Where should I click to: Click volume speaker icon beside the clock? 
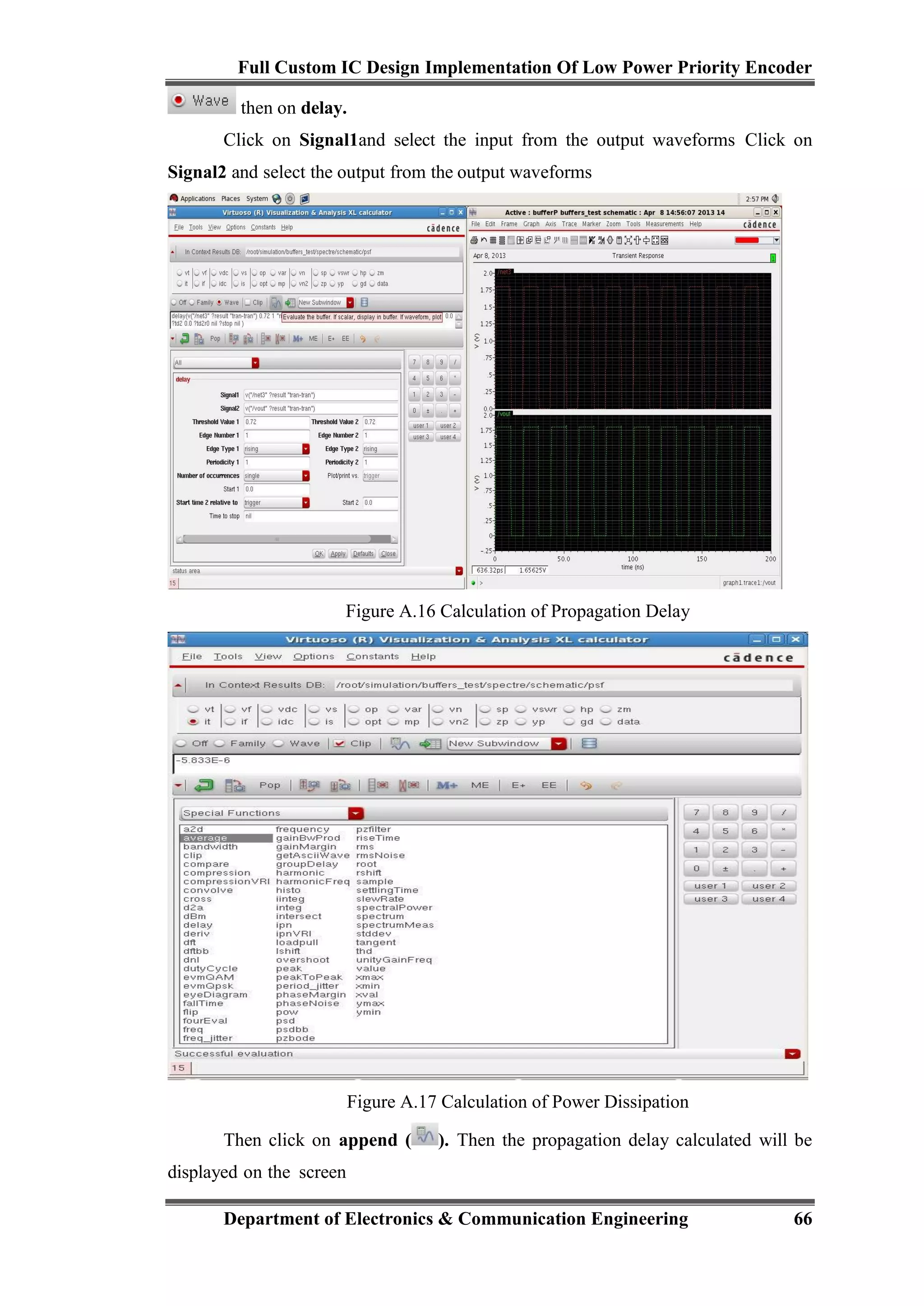point(775,198)
